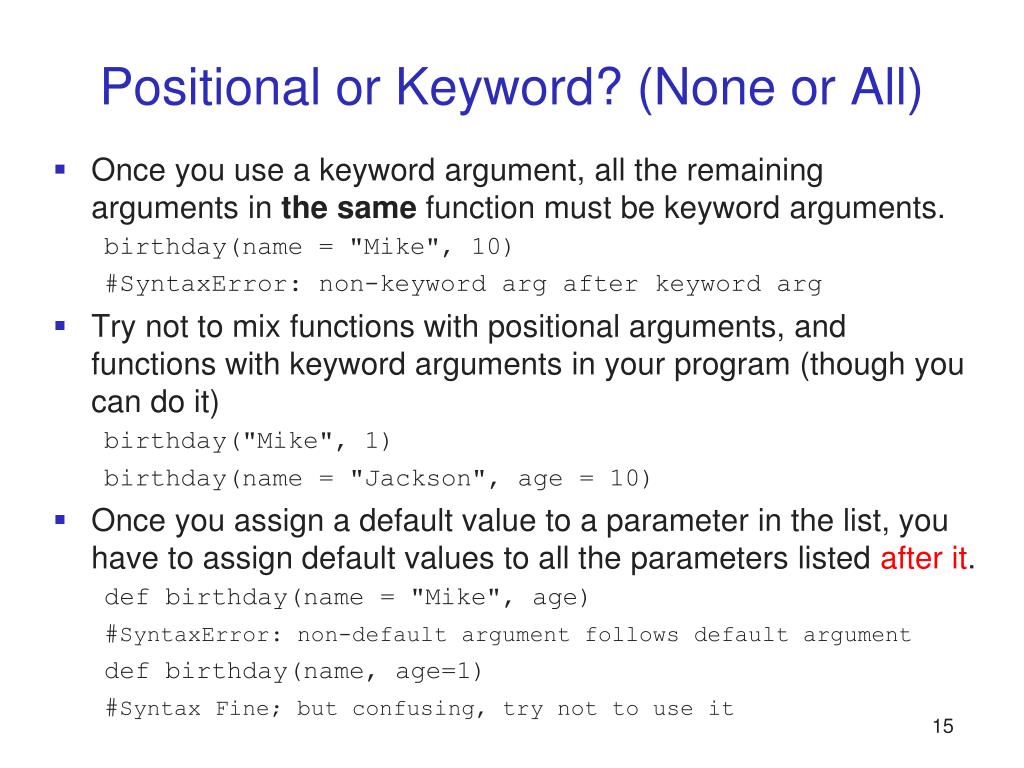Click code line with "Jackson", age = 10
Screen dimensions: 1024x768
click(377, 479)
